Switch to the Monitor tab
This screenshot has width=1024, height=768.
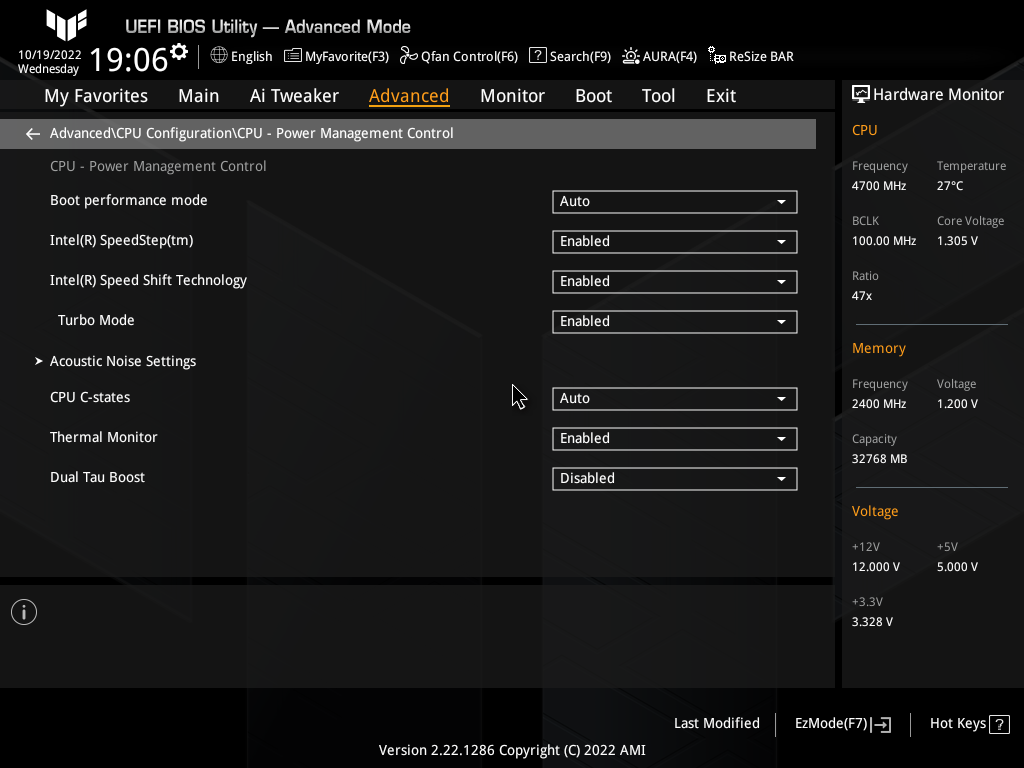512,96
